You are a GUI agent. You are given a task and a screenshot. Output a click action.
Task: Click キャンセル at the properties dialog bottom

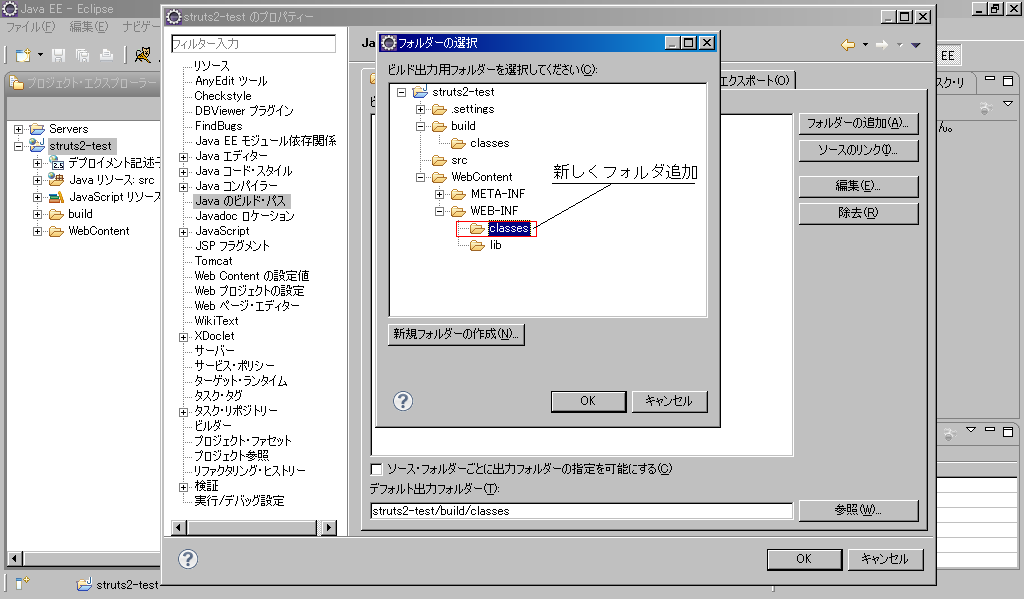(x=885, y=559)
